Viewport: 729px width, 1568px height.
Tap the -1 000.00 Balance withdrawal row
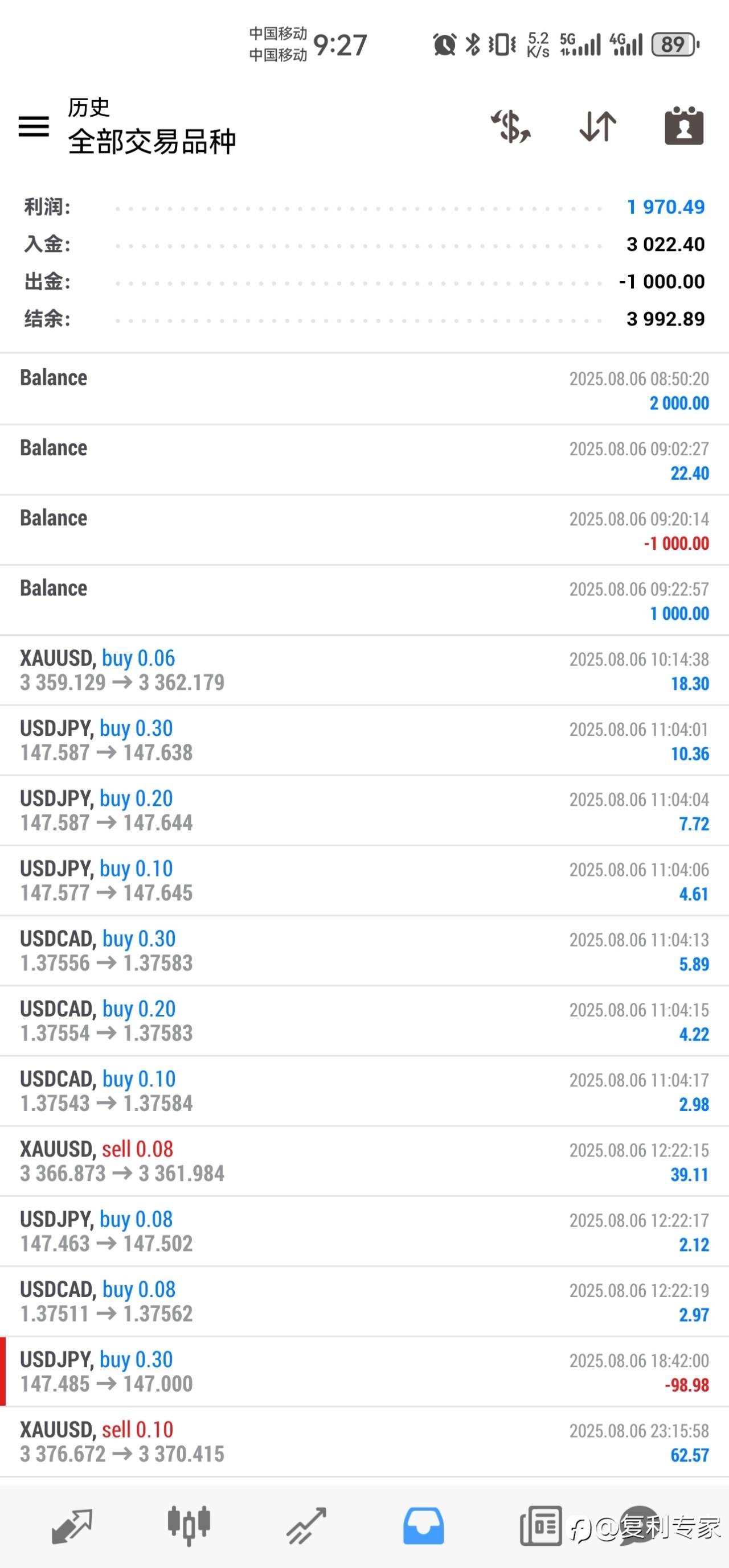coord(364,530)
